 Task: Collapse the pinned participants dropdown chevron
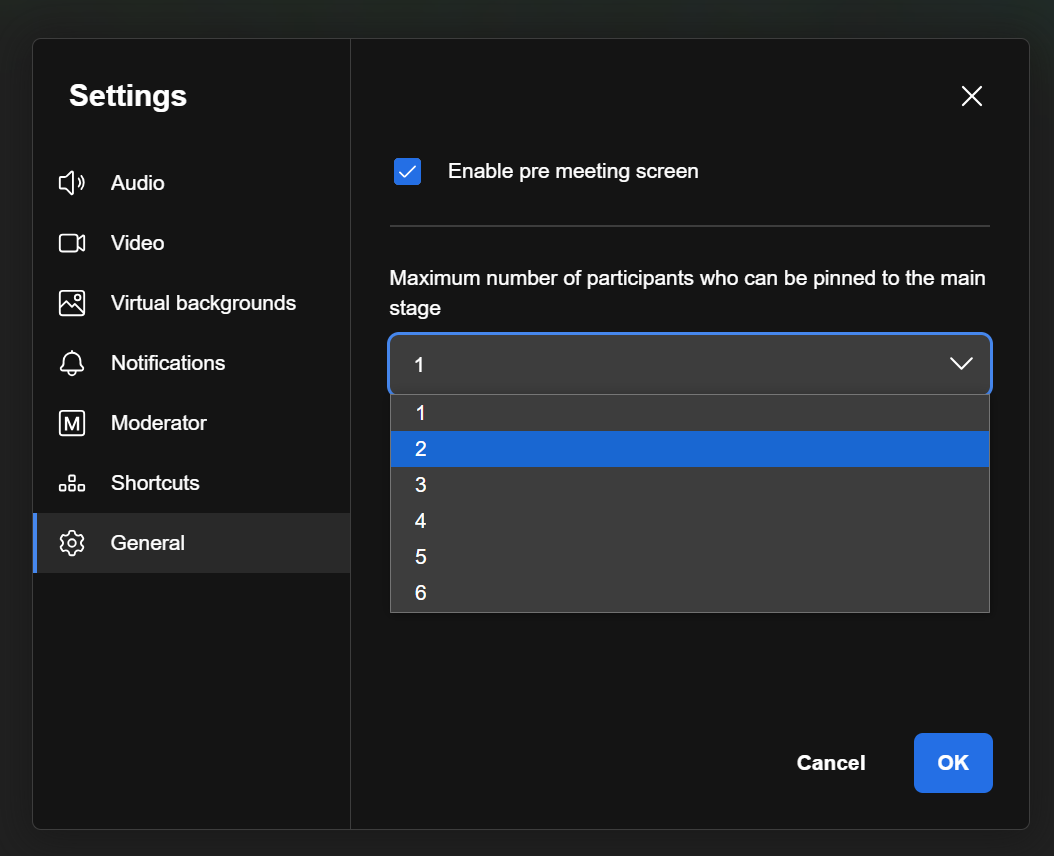tap(961, 364)
